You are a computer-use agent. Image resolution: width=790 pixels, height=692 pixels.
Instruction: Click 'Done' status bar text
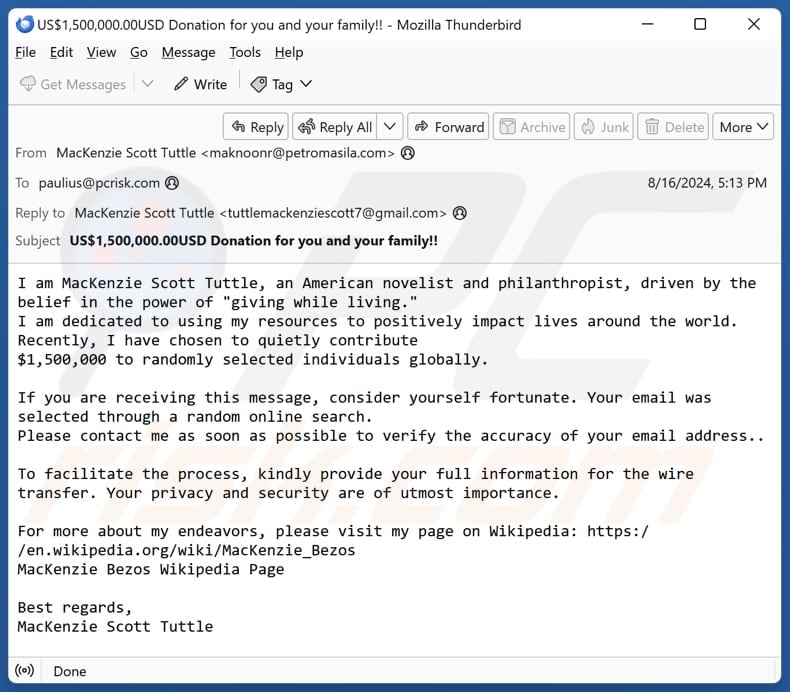[70, 671]
